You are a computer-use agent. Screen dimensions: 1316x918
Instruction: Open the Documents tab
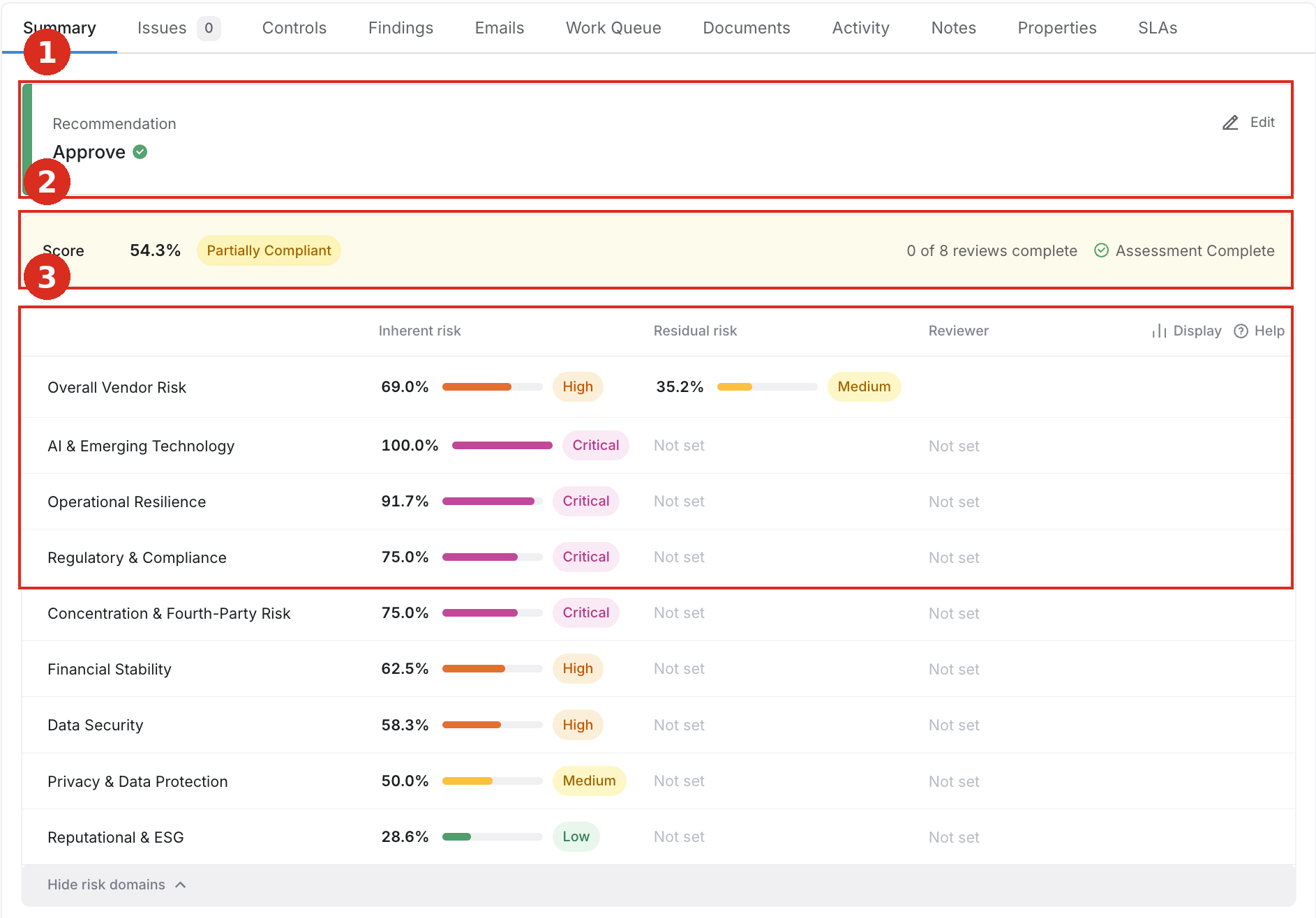click(x=747, y=28)
